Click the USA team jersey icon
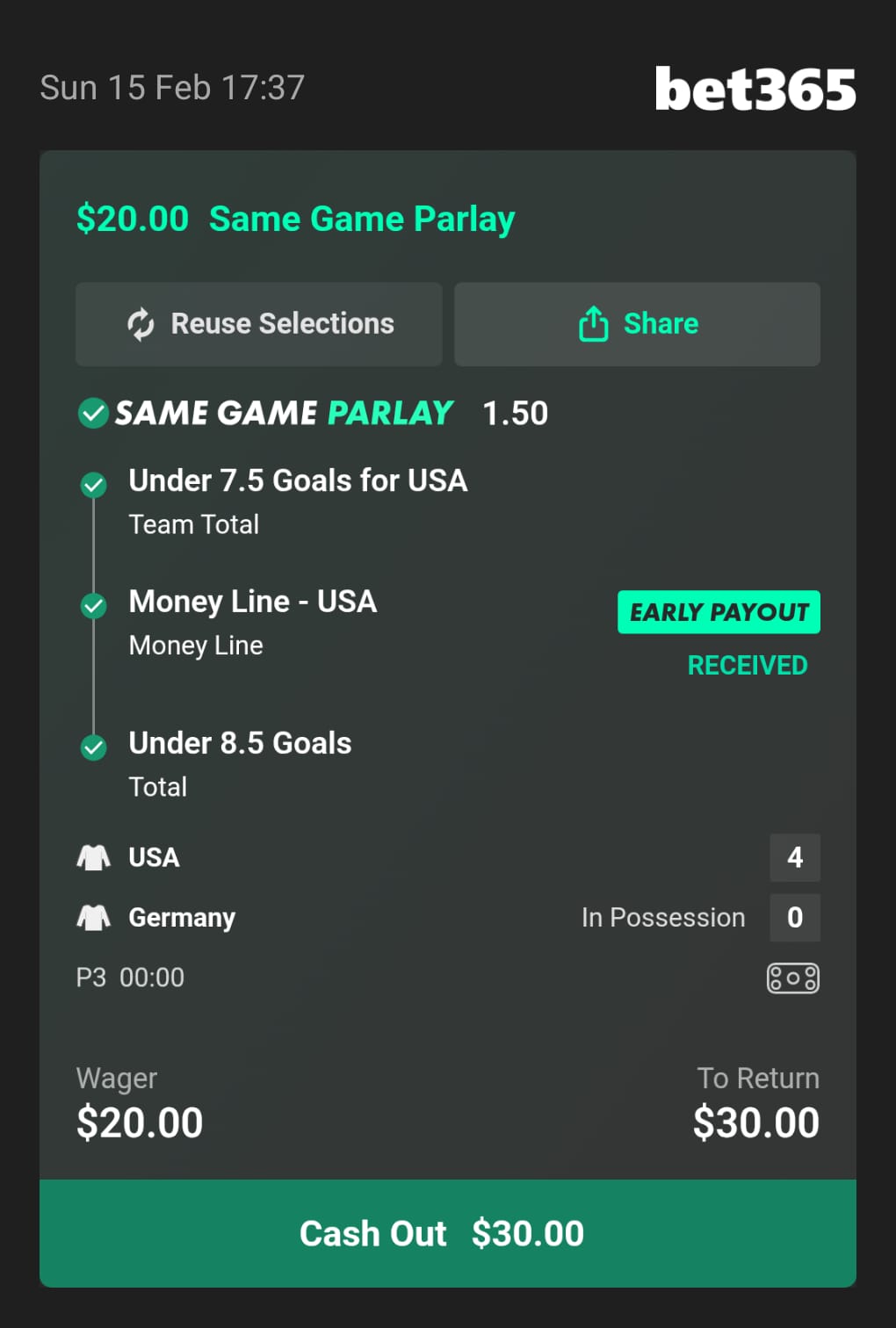896x1328 pixels. click(94, 857)
